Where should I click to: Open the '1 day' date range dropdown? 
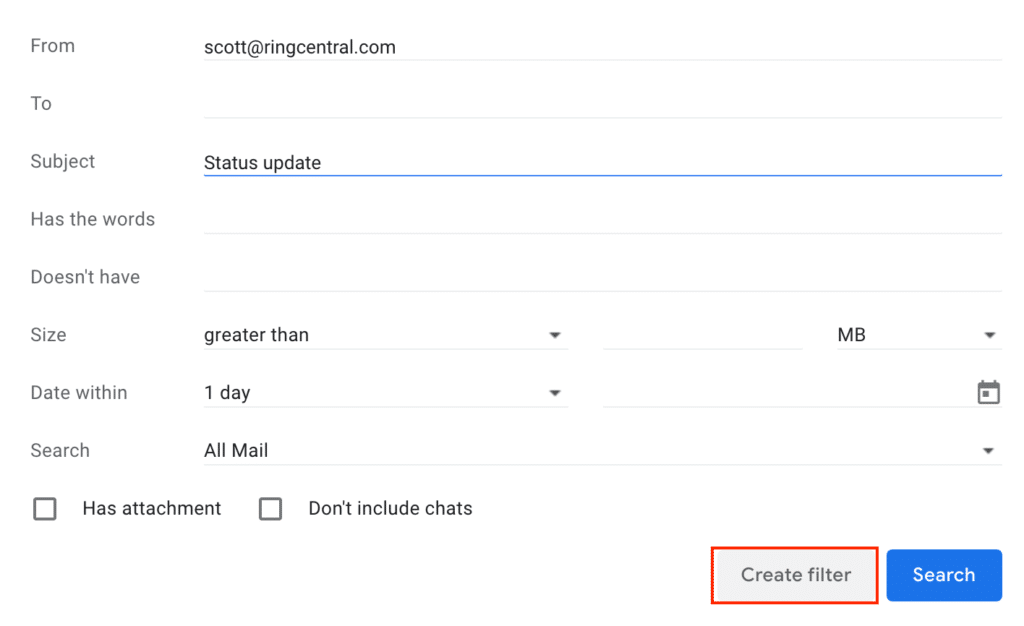pyautogui.click(x=385, y=393)
